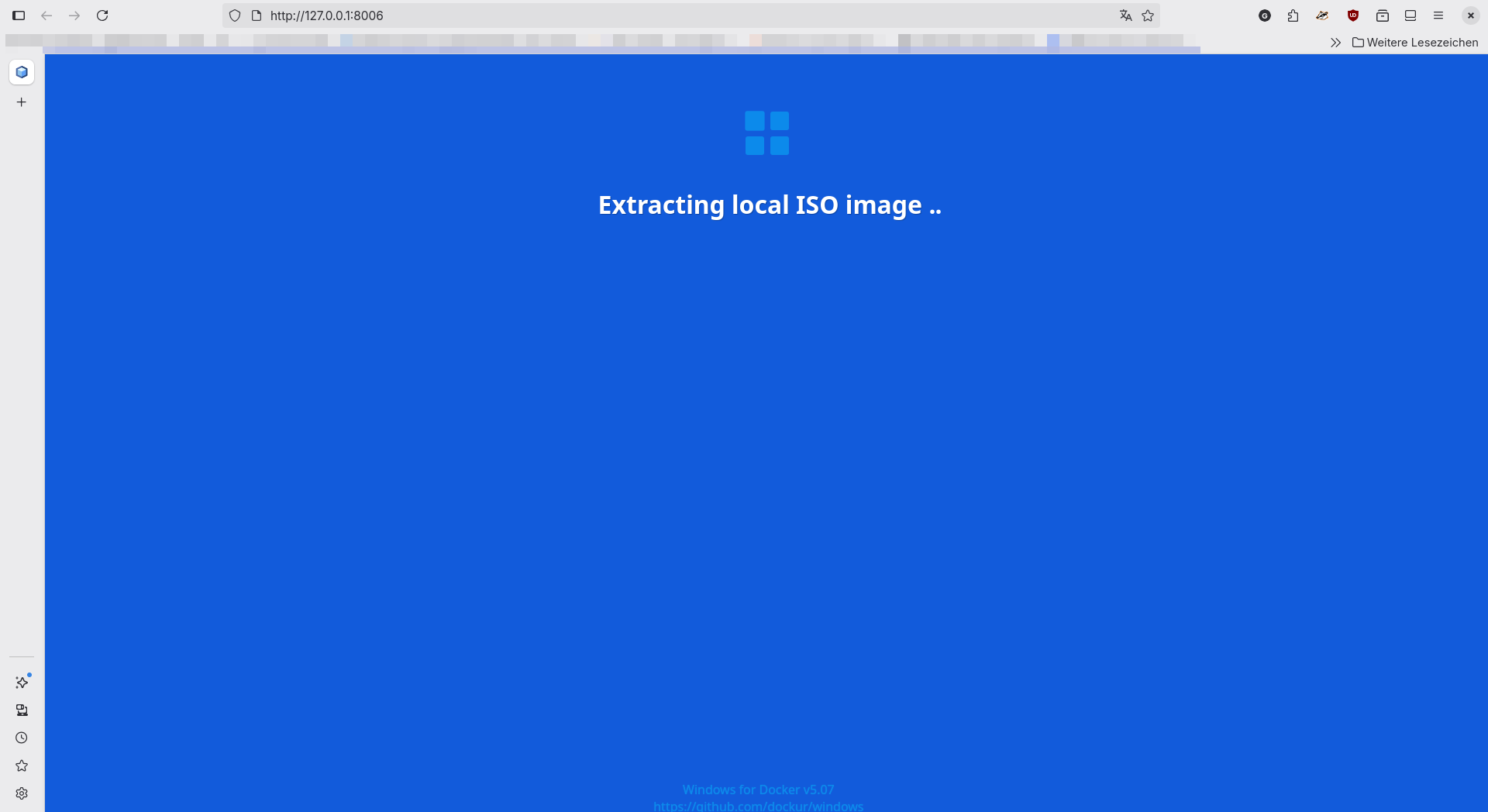
Task: Open the History sidebar panel
Action: coord(22,738)
